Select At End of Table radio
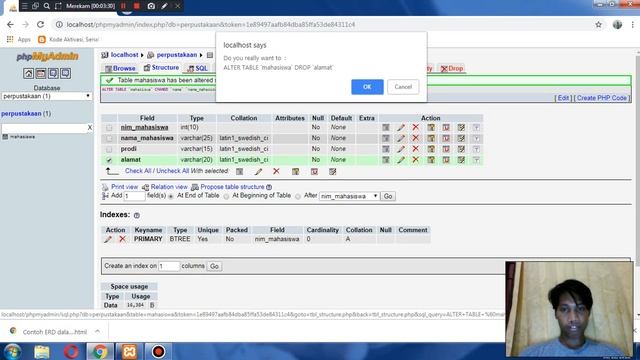The height and width of the screenshot is (360, 640). [x=171, y=196]
